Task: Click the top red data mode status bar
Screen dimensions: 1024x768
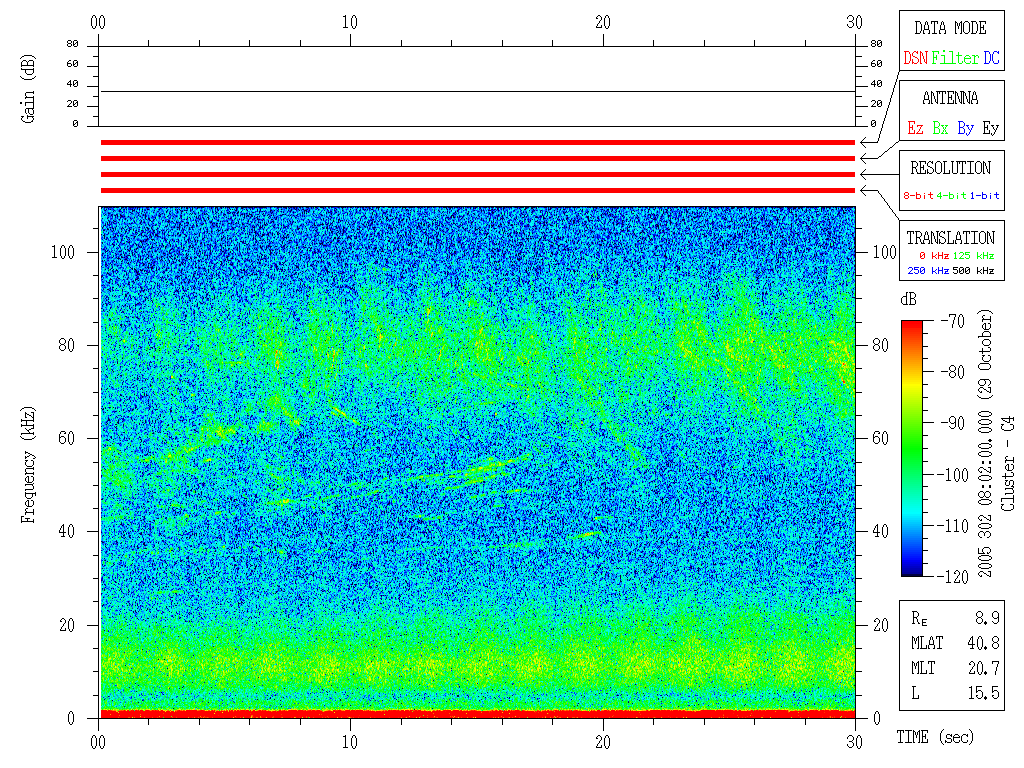Action: pos(478,142)
